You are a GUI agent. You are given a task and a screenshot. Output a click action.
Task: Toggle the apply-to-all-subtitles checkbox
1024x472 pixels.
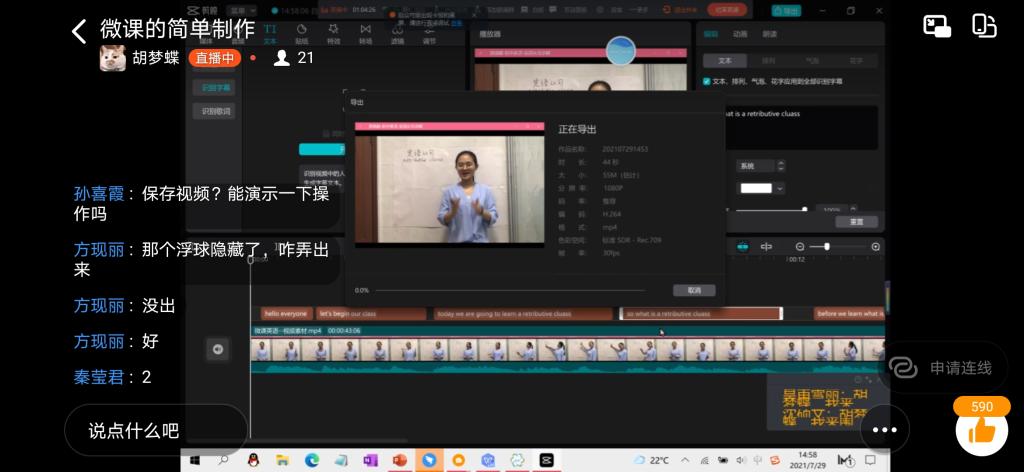click(x=707, y=81)
